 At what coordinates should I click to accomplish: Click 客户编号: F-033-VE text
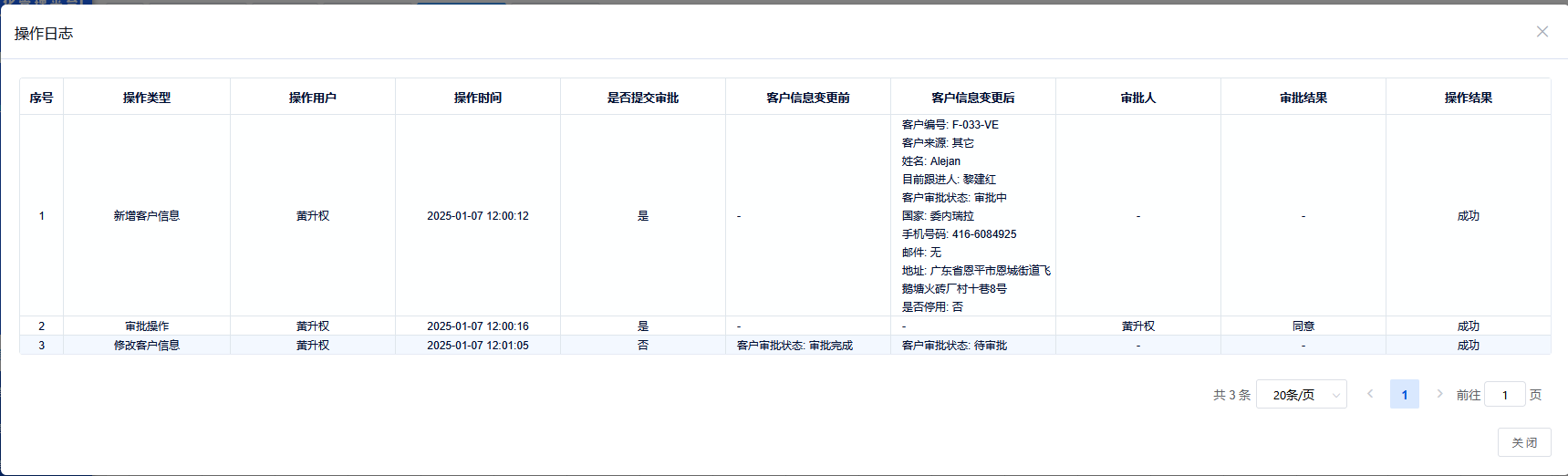coord(950,125)
